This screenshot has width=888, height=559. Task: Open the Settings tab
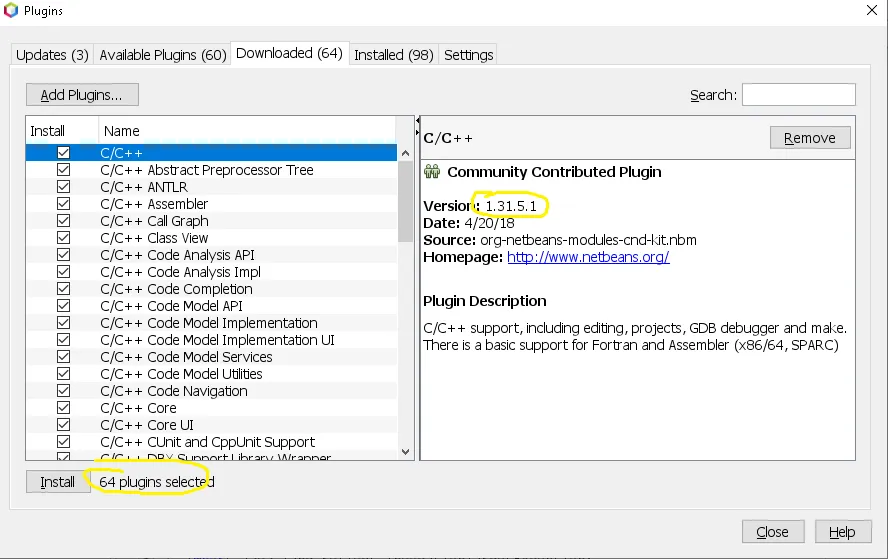click(x=468, y=55)
